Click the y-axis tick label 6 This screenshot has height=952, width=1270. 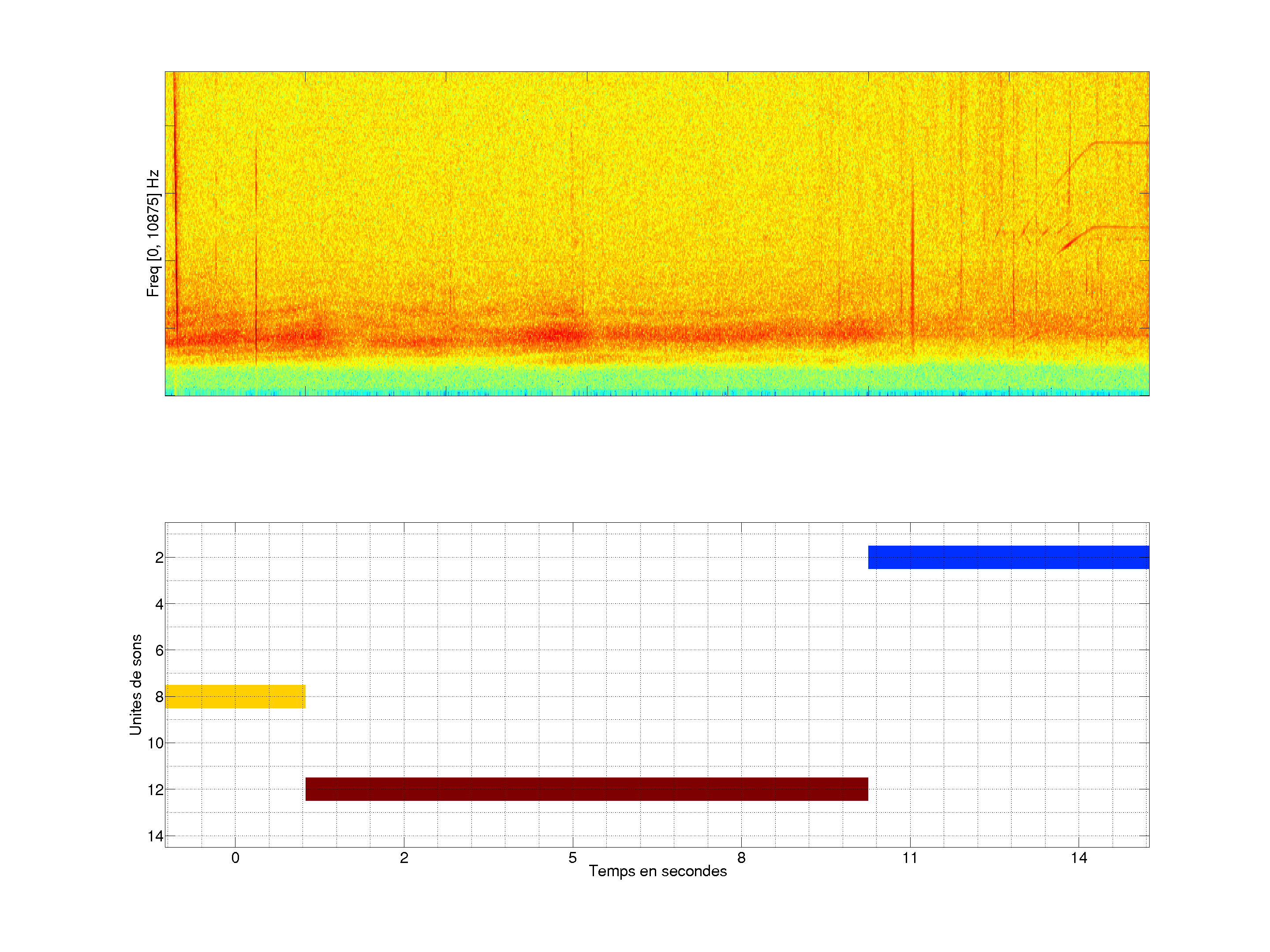[x=159, y=650]
